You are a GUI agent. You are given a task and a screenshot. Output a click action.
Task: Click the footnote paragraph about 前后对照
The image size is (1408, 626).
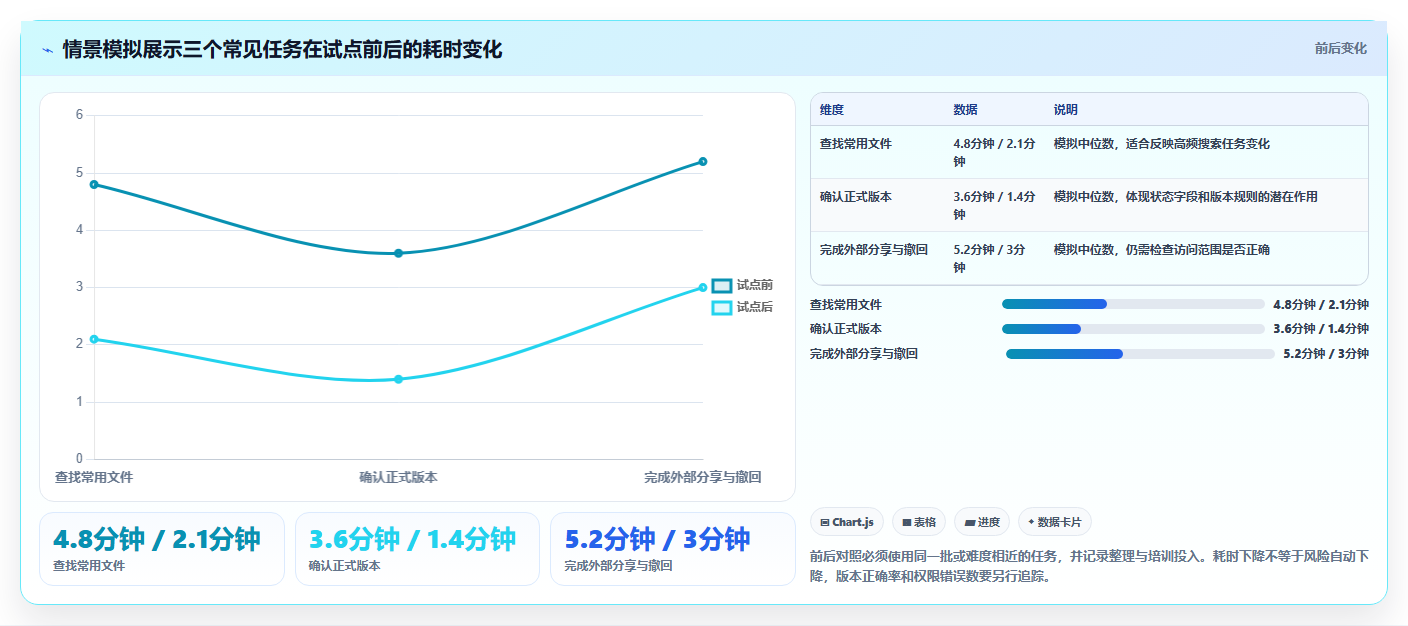[x=1089, y=566]
